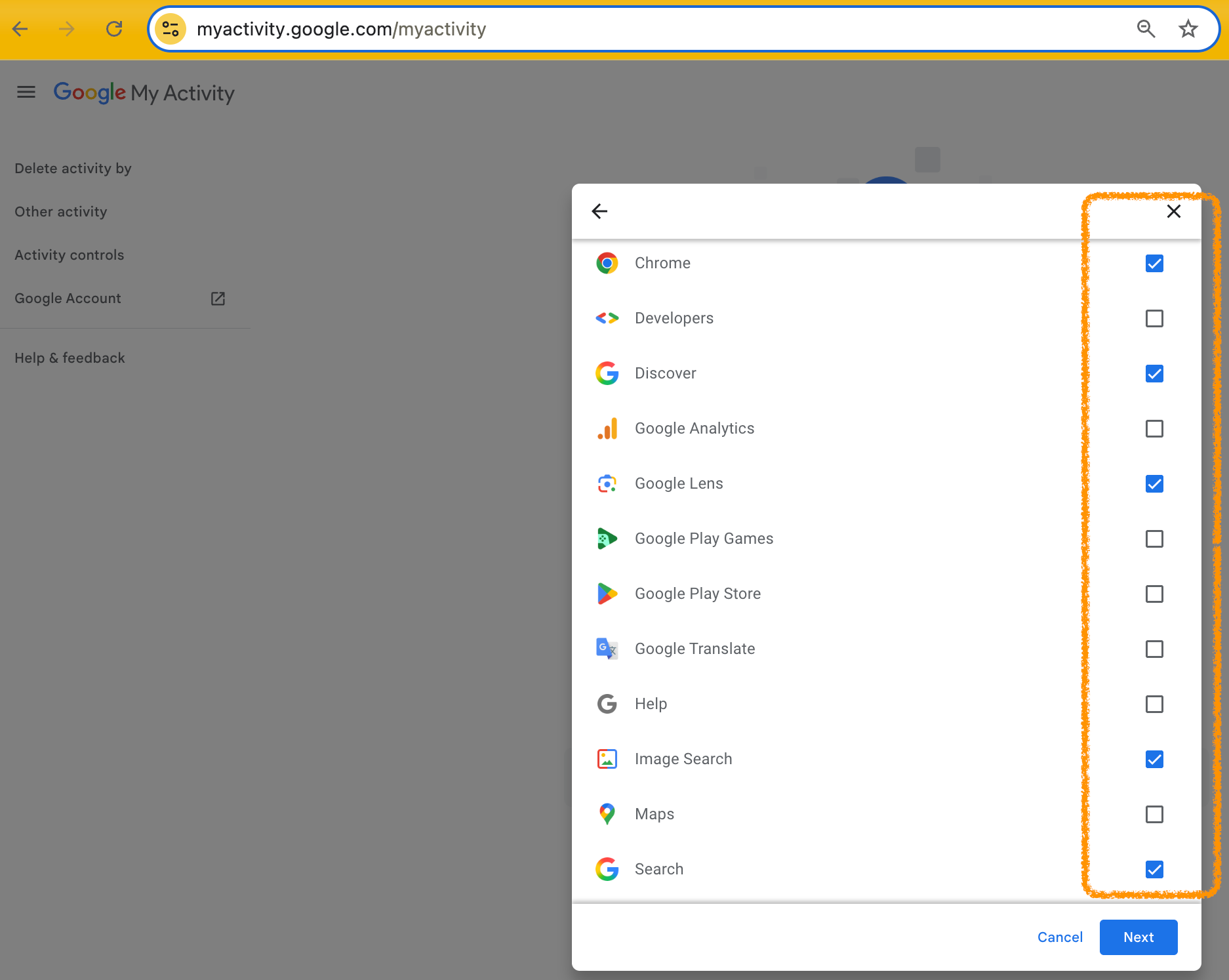Viewport: 1229px width, 980px height.
Task: Click the Chrome product icon
Action: coord(607,263)
